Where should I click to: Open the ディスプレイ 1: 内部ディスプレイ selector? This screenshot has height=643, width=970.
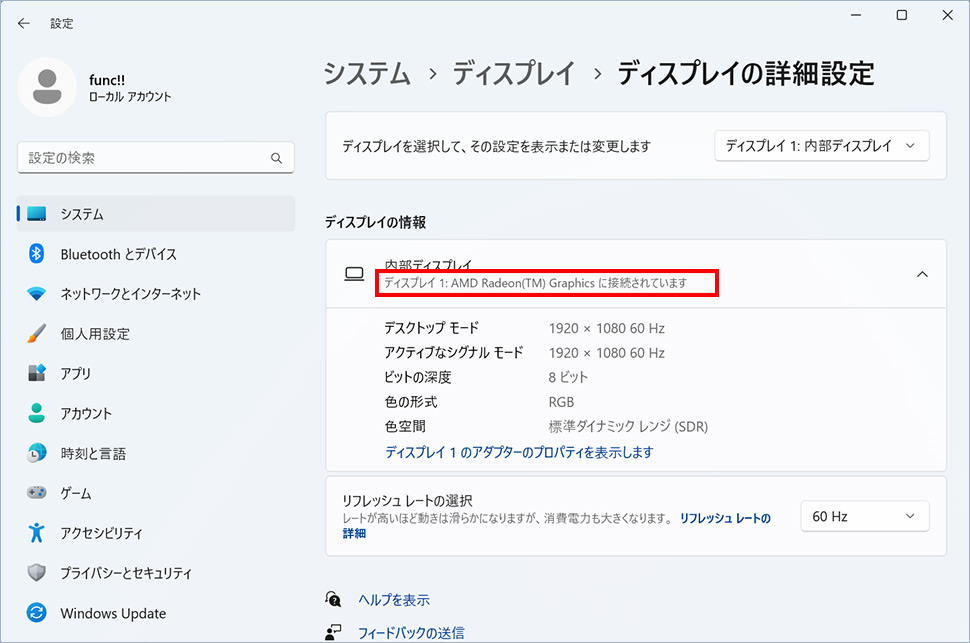click(821, 144)
